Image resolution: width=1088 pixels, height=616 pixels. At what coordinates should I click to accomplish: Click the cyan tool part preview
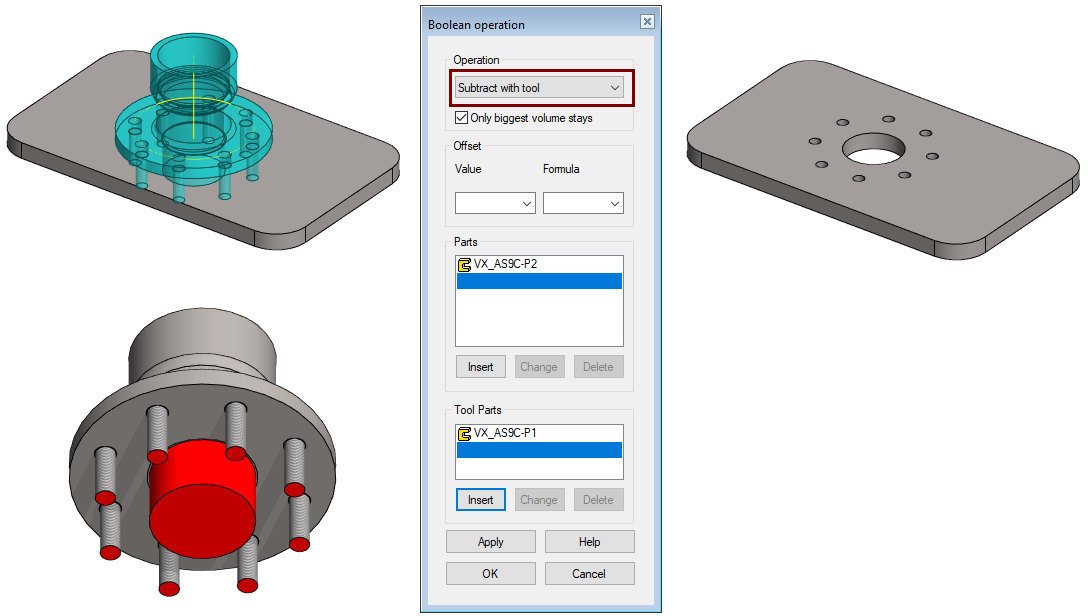[194, 118]
